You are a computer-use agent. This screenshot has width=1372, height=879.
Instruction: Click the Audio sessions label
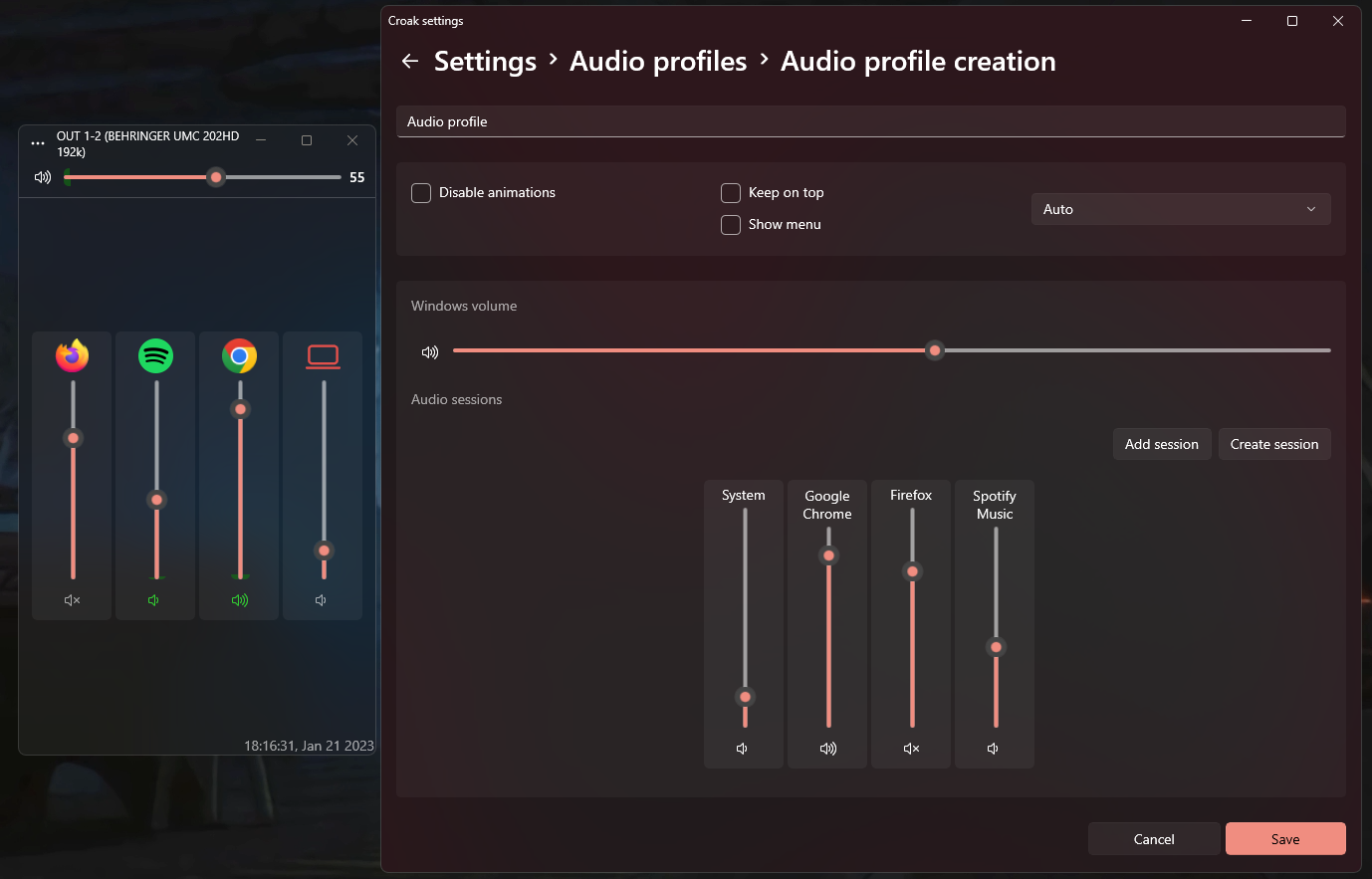click(456, 399)
